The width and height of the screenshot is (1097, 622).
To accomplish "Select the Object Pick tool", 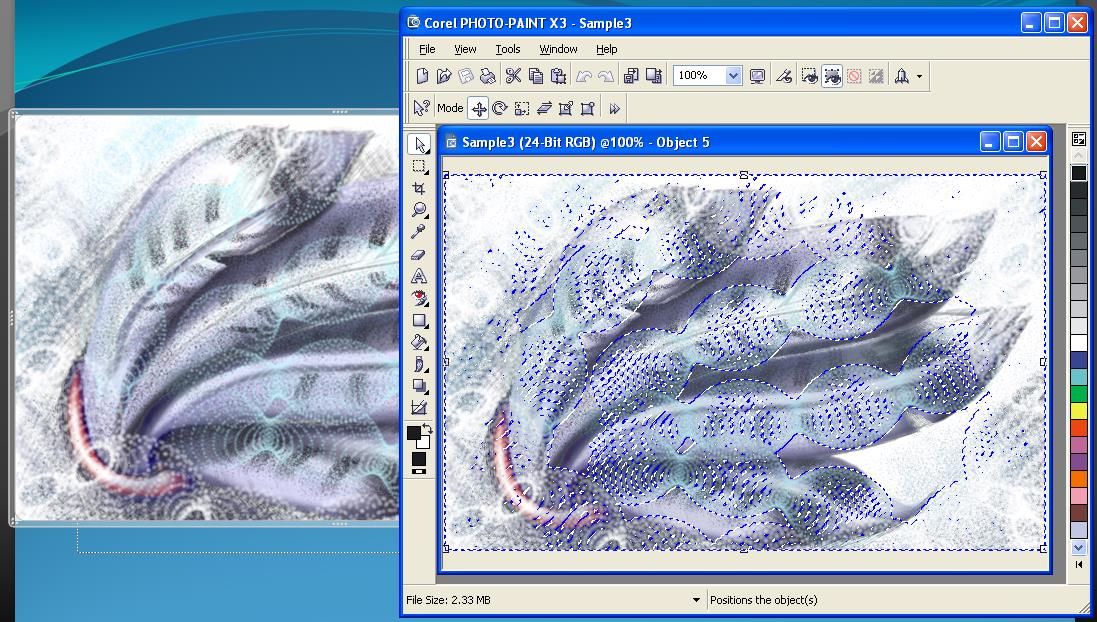I will pyautogui.click(x=419, y=144).
